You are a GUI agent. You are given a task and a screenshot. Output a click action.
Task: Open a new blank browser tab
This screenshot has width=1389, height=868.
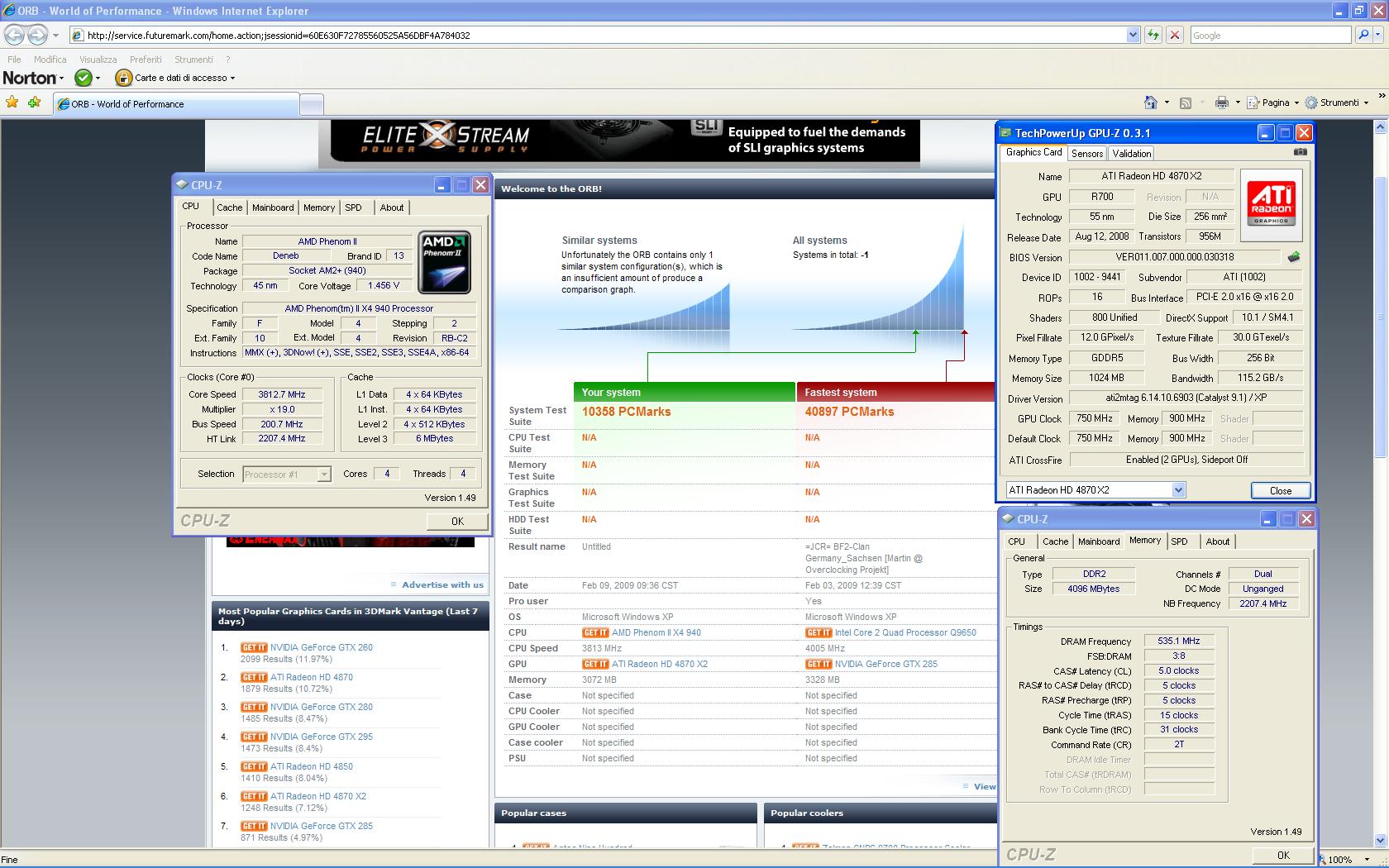coord(311,104)
